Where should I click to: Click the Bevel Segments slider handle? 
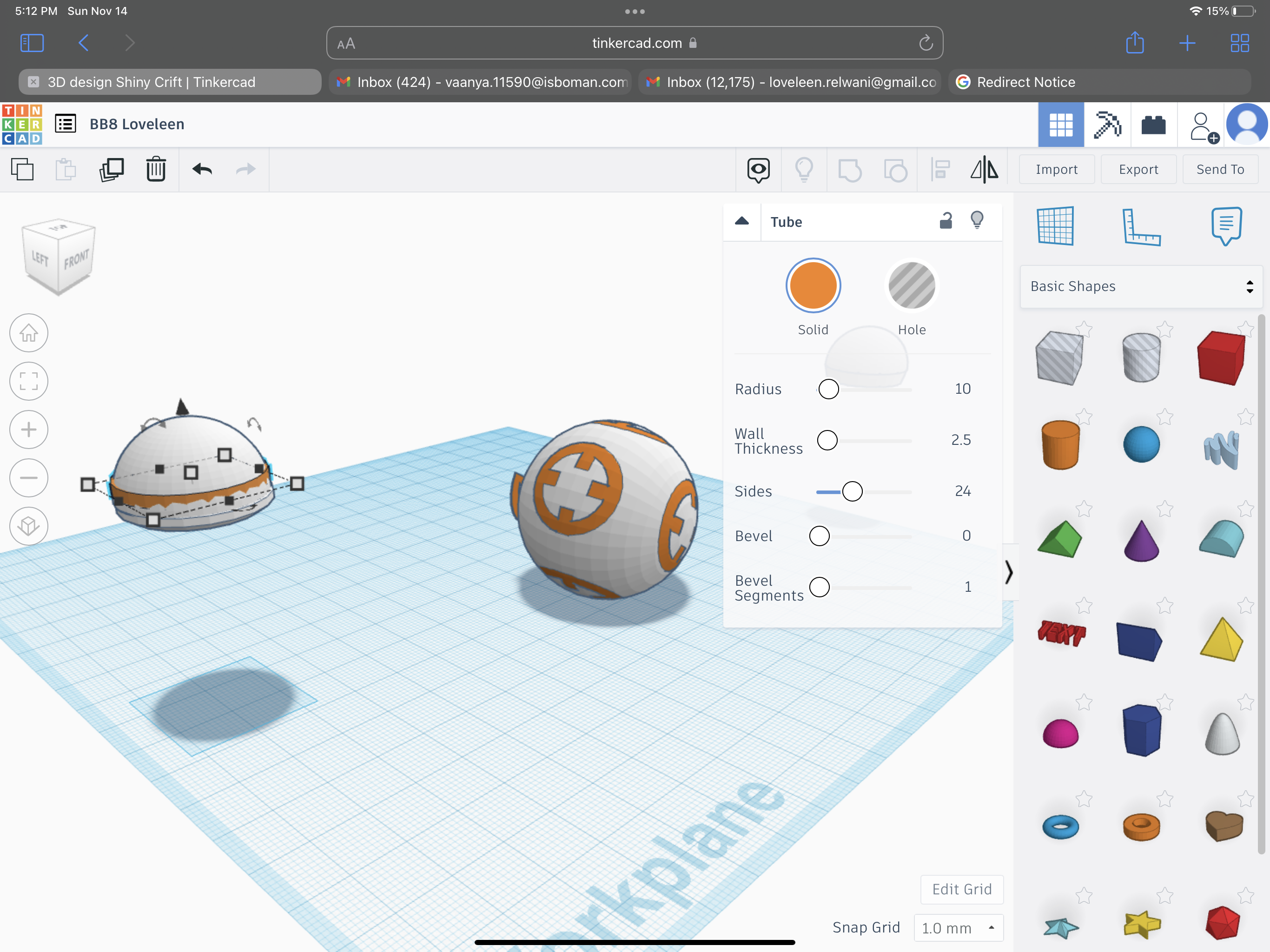click(819, 588)
